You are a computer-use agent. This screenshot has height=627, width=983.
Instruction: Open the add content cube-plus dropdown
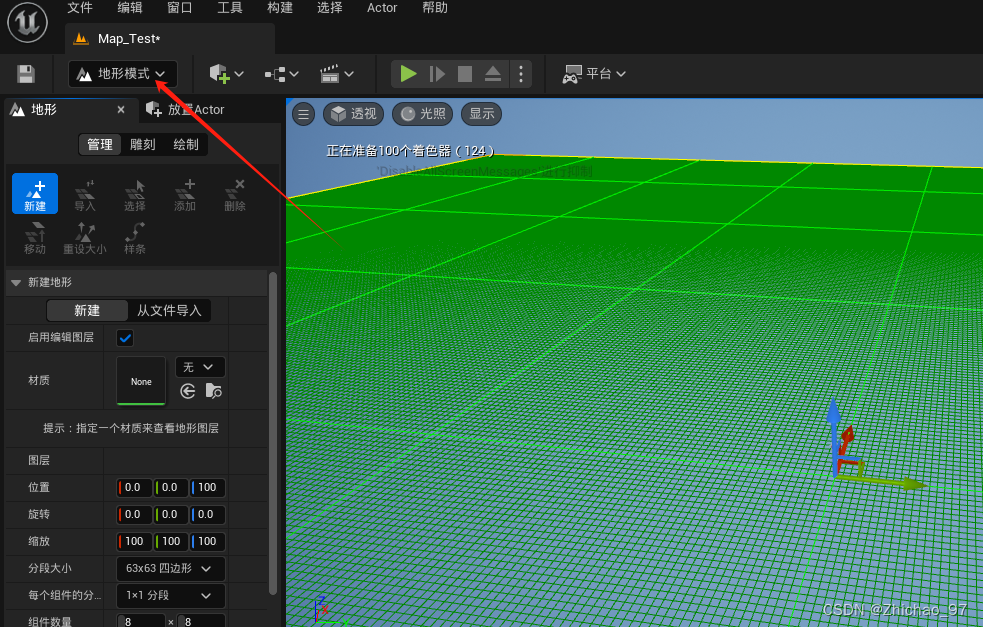tap(226, 74)
